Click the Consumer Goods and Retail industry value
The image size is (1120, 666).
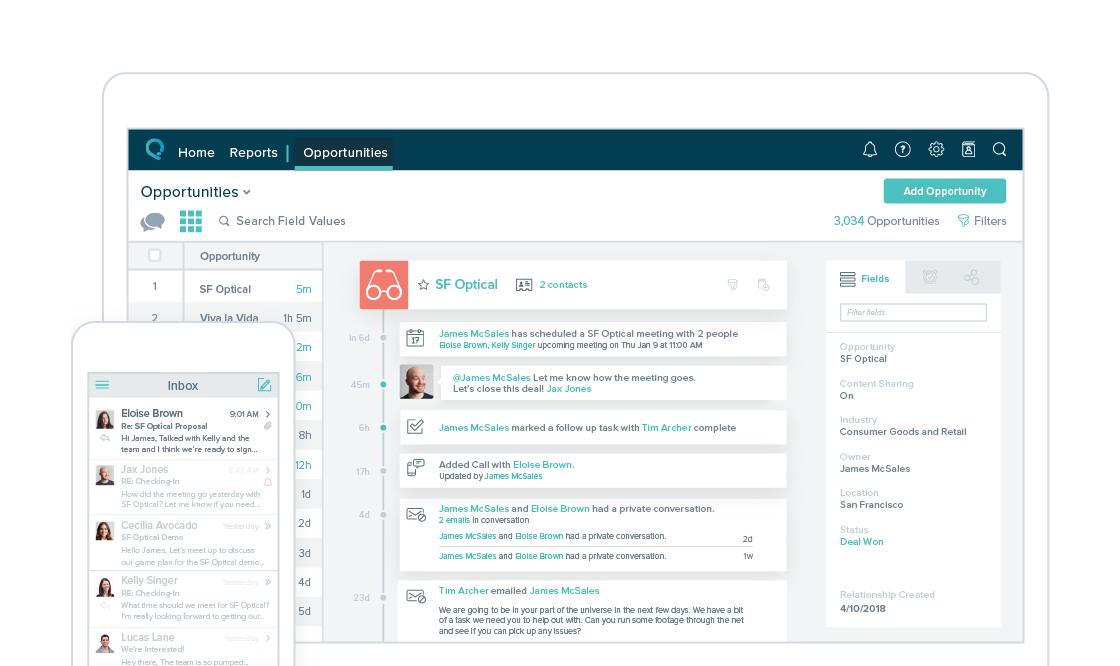tap(903, 432)
